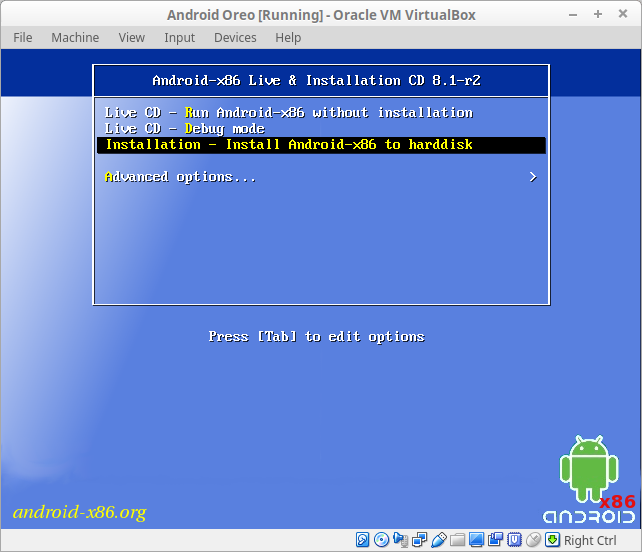Click the keyboard capture green arrow icon
Screen dimensions: 642x552
[x=552, y=540]
